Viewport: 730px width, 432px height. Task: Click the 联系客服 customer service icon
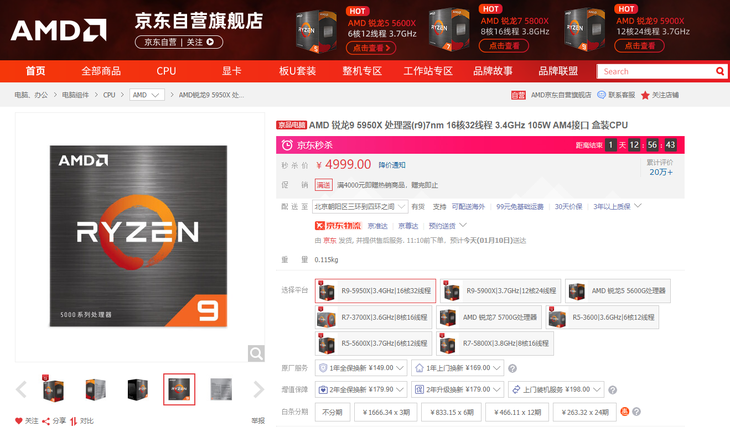[602, 95]
